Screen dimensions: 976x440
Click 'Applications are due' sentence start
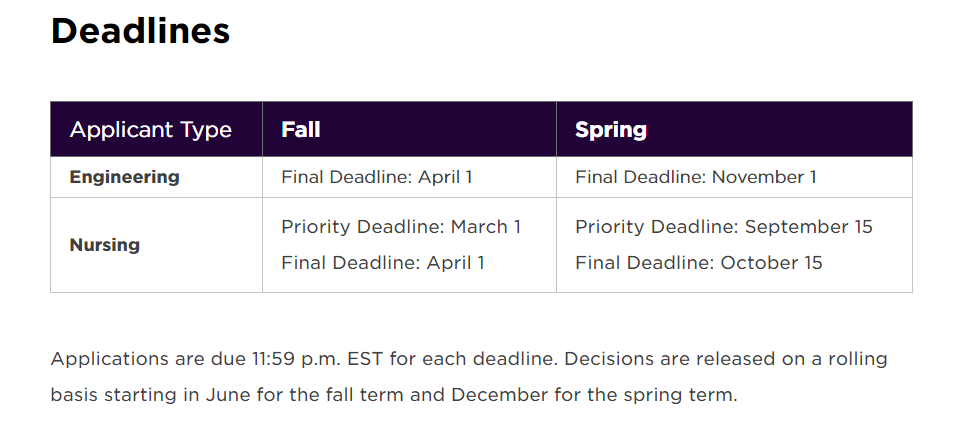point(149,359)
